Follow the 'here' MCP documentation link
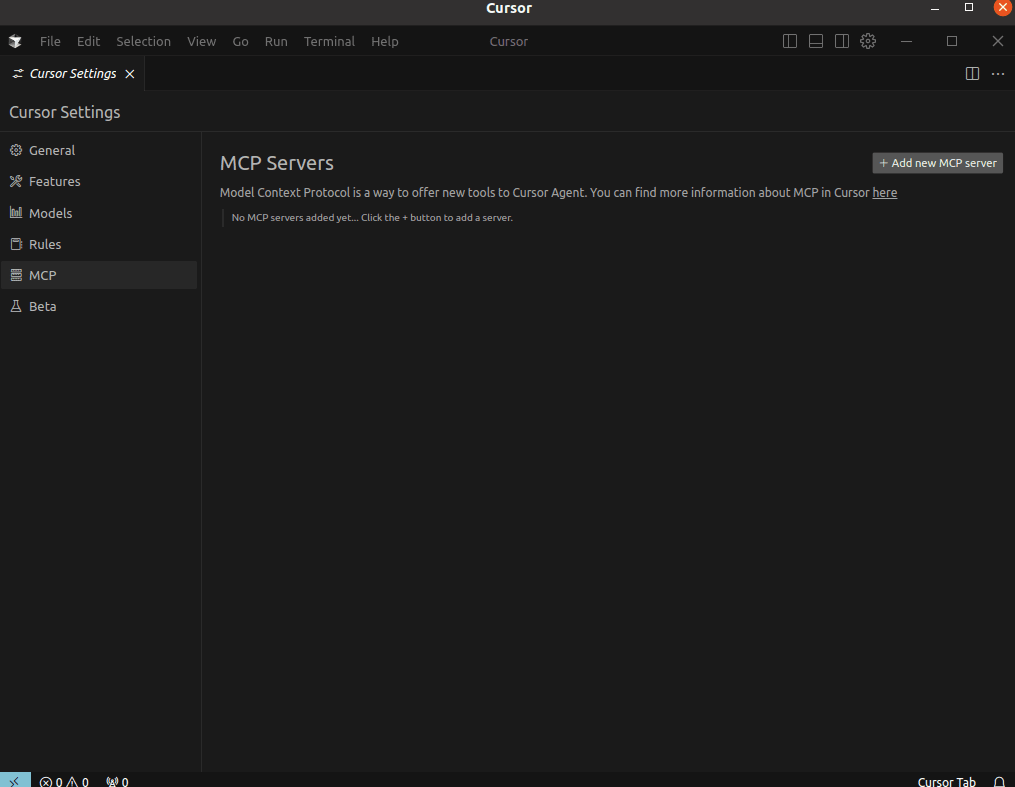 click(884, 193)
